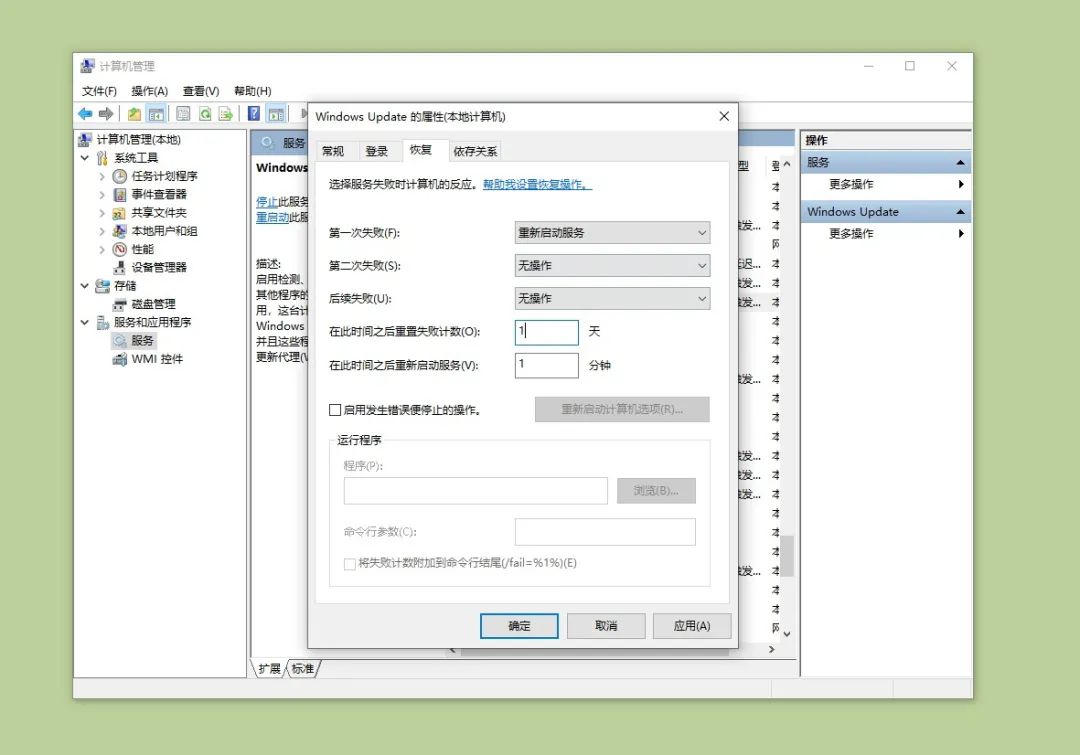Click the services list vertical scrollbar thumb

click(787, 555)
